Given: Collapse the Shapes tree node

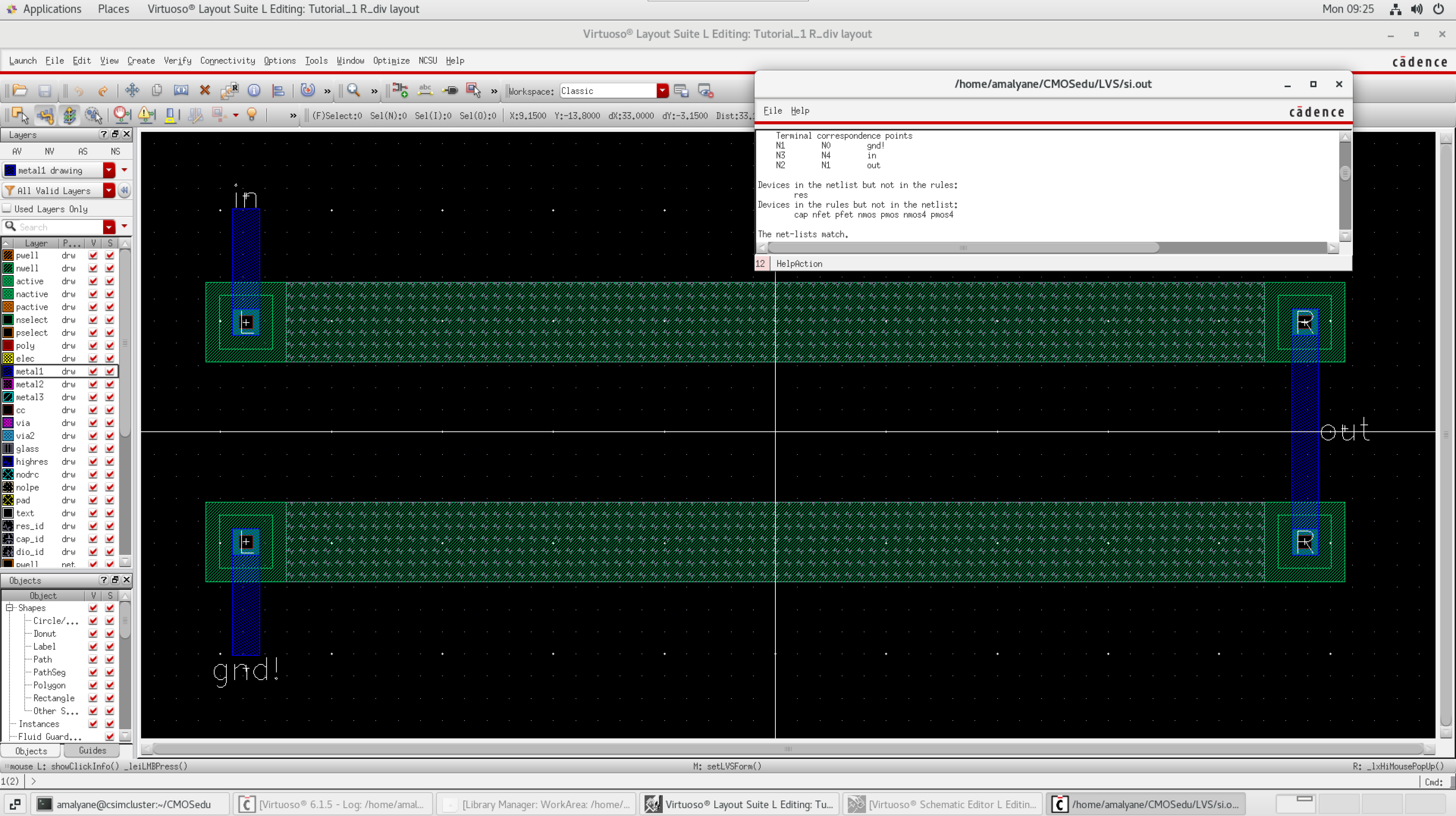Looking at the screenshot, I should (9, 608).
